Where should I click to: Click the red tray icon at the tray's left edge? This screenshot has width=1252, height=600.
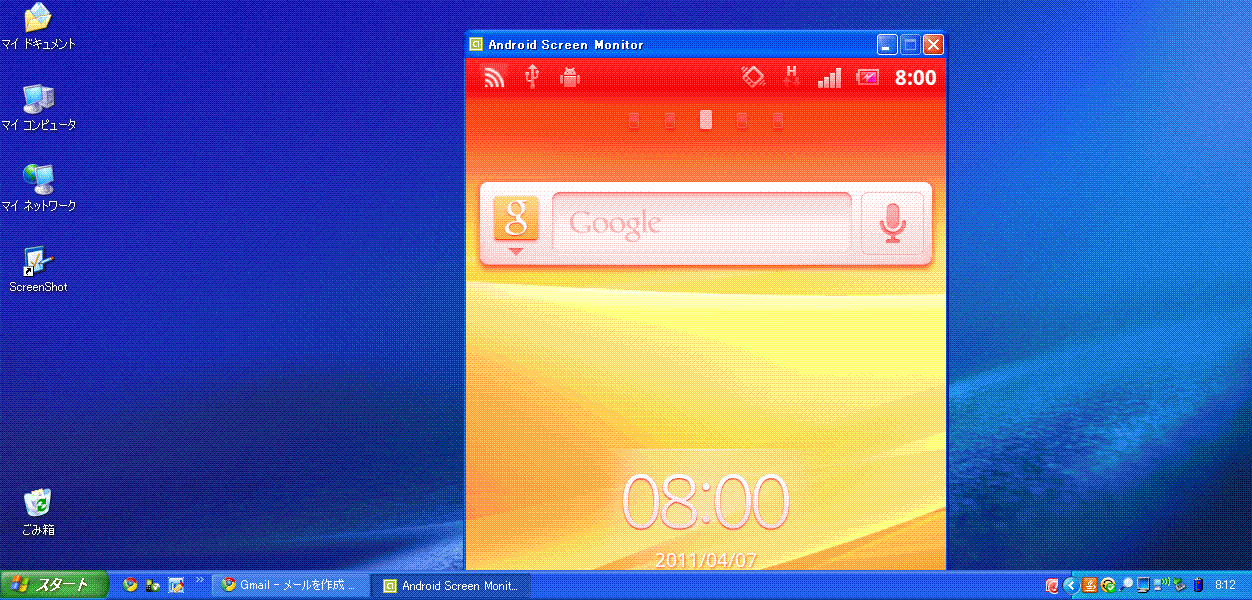(x=1052, y=586)
